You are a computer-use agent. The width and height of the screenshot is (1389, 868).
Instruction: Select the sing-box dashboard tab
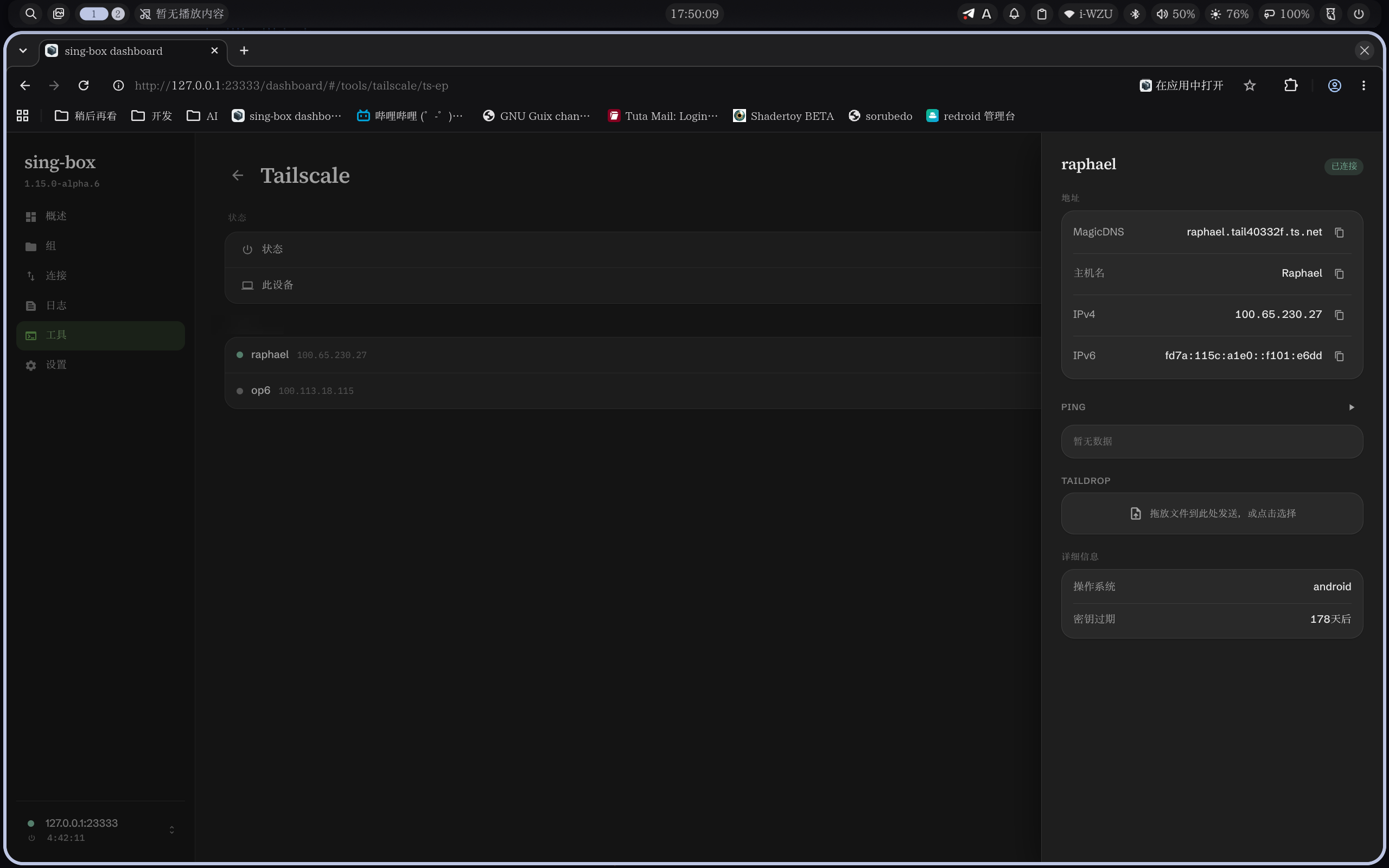tap(132, 51)
